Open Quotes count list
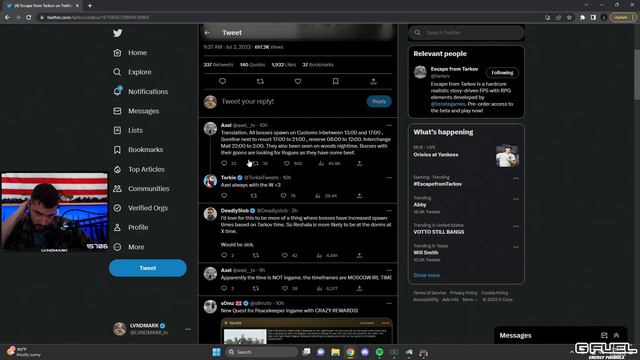The height and width of the screenshot is (360, 640). 252,64
